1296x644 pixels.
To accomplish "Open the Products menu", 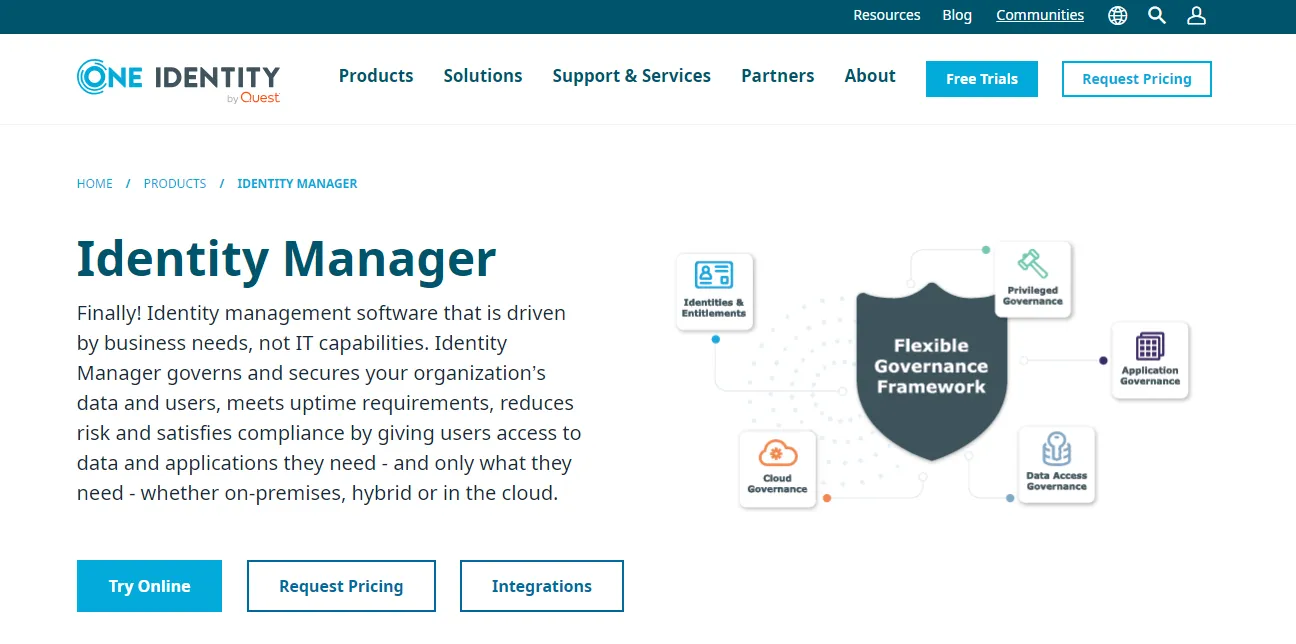I will pos(376,76).
